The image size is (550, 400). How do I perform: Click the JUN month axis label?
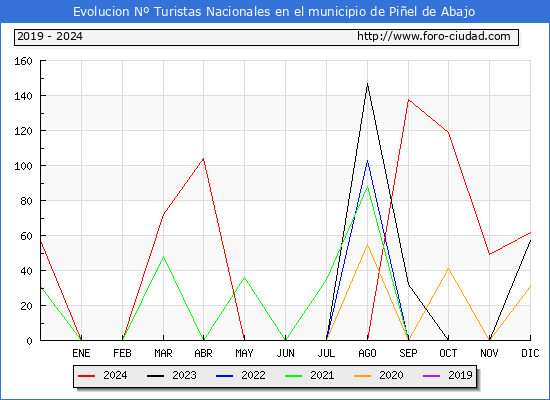(286, 353)
